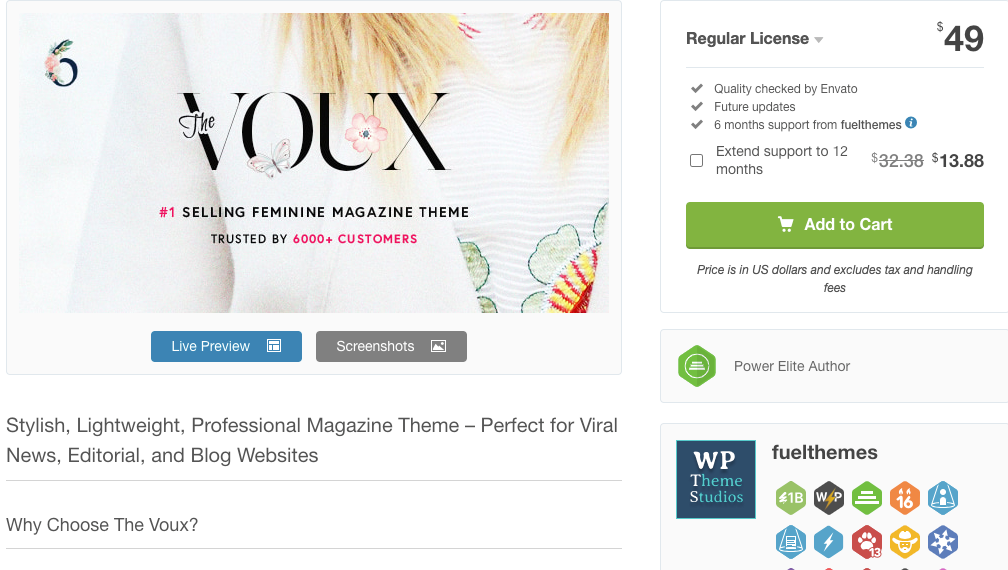Enable Extend support to 12 months checkbox

pyautogui.click(x=696, y=161)
